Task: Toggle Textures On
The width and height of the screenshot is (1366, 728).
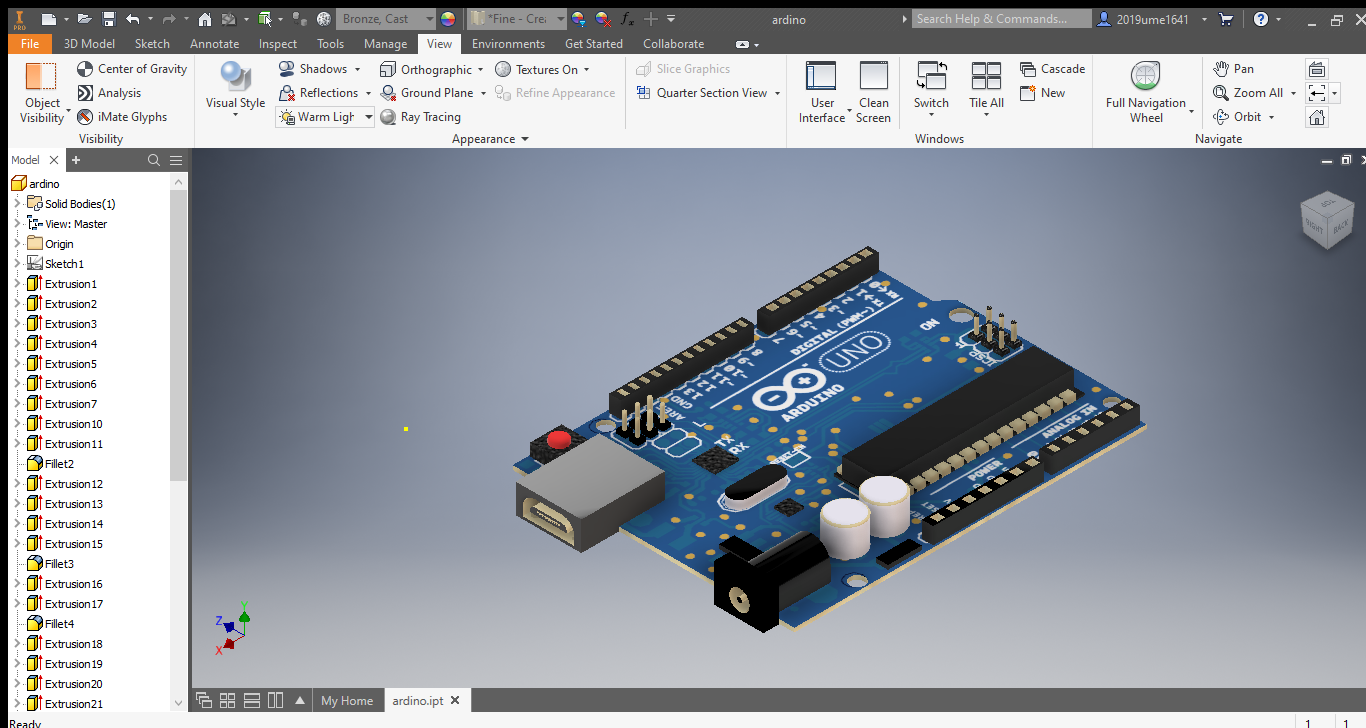Action: [536, 69]
